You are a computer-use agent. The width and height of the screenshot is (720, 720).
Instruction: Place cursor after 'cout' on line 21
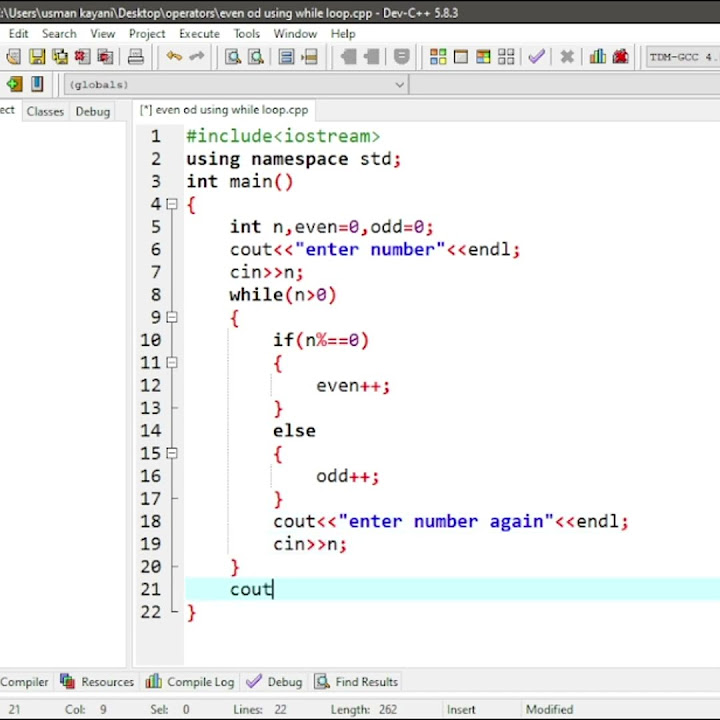[273, 590]
